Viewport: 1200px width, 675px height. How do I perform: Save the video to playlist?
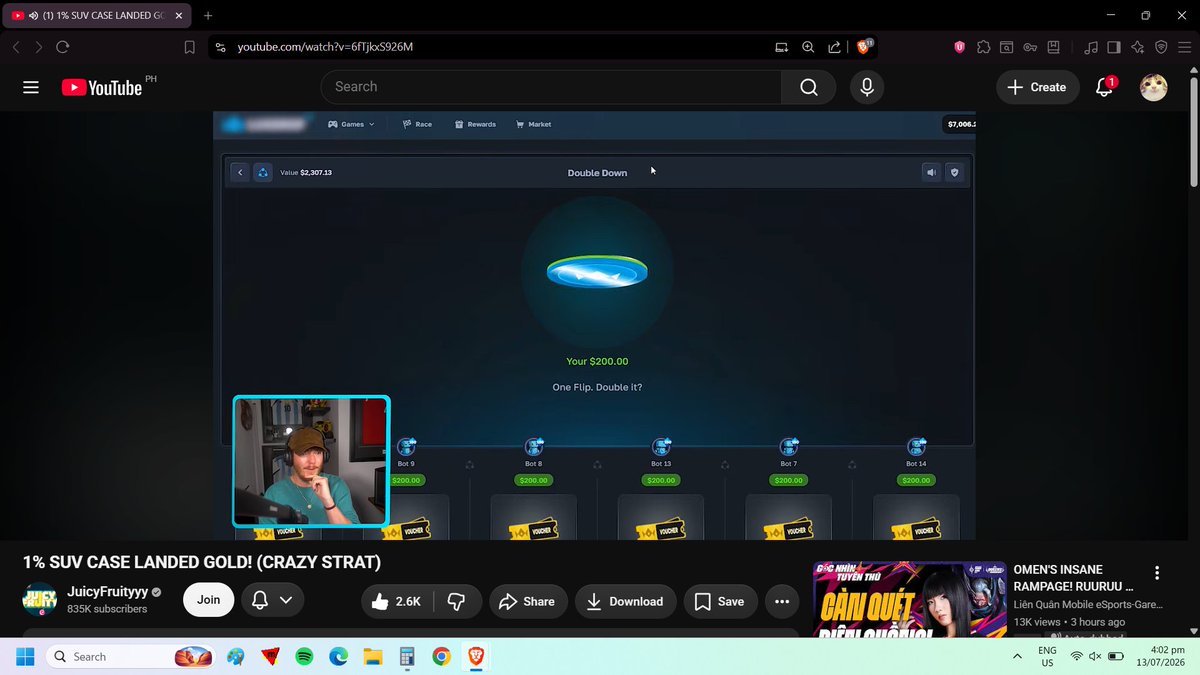tap(720, 601)
